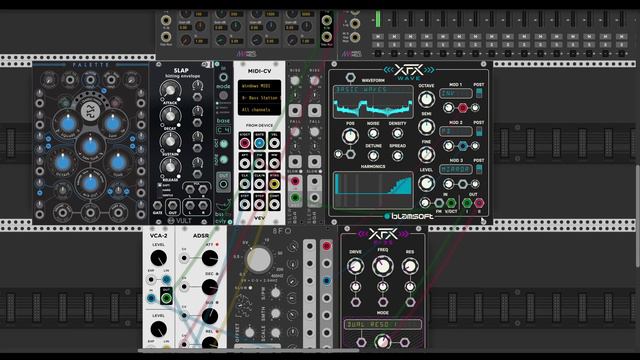Click the OCTAVE knob on XFX Wave
This screenshot has width=640, height=360.
[426, 99]
